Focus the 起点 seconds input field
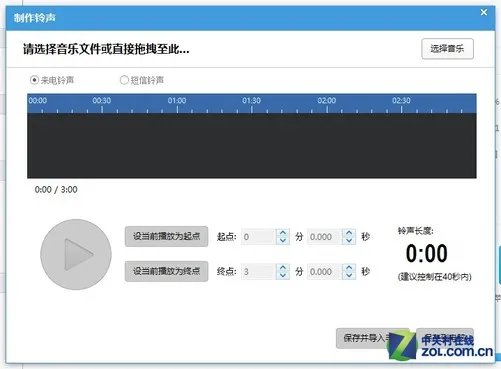 pyautogui.click(x=325, y=237)
